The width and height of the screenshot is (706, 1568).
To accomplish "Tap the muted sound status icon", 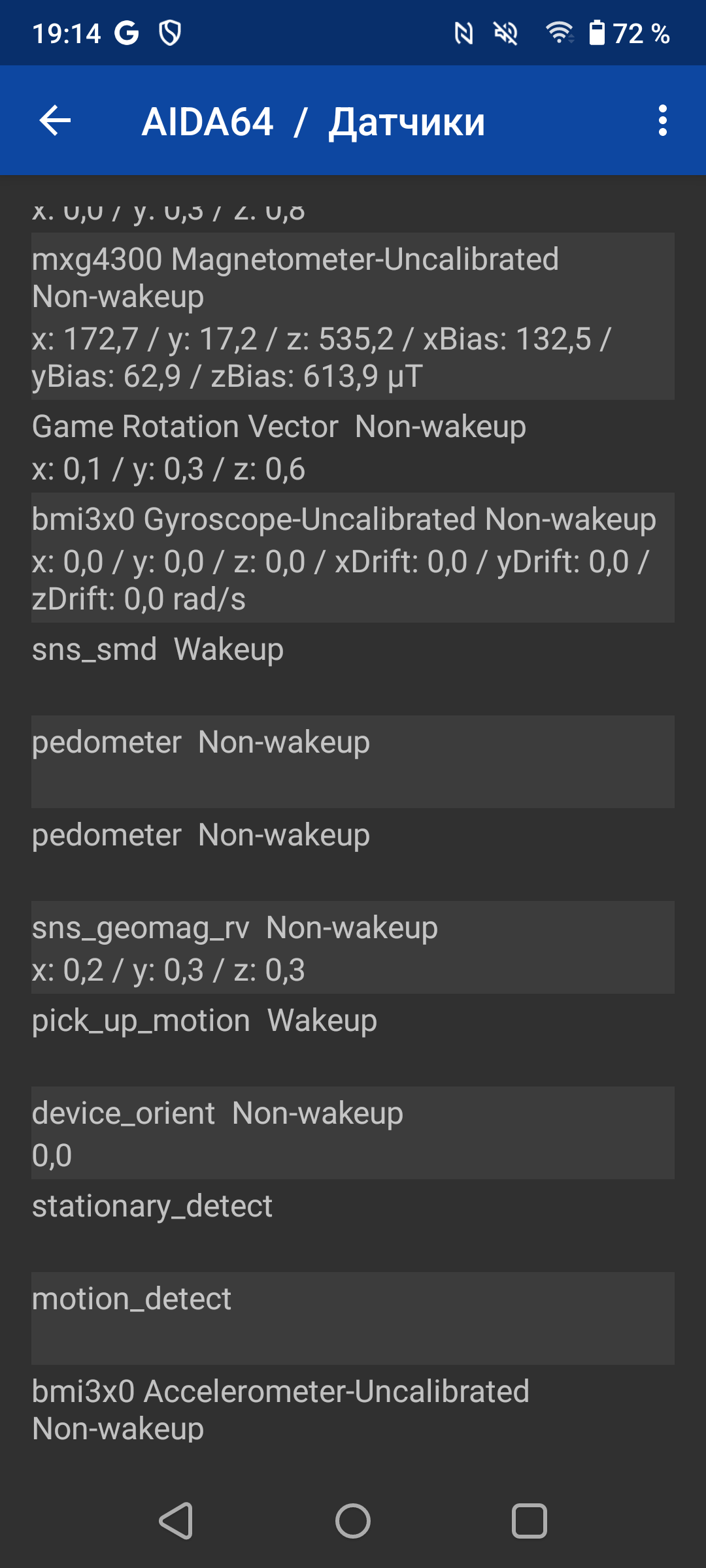I will (x=506, y=33).
